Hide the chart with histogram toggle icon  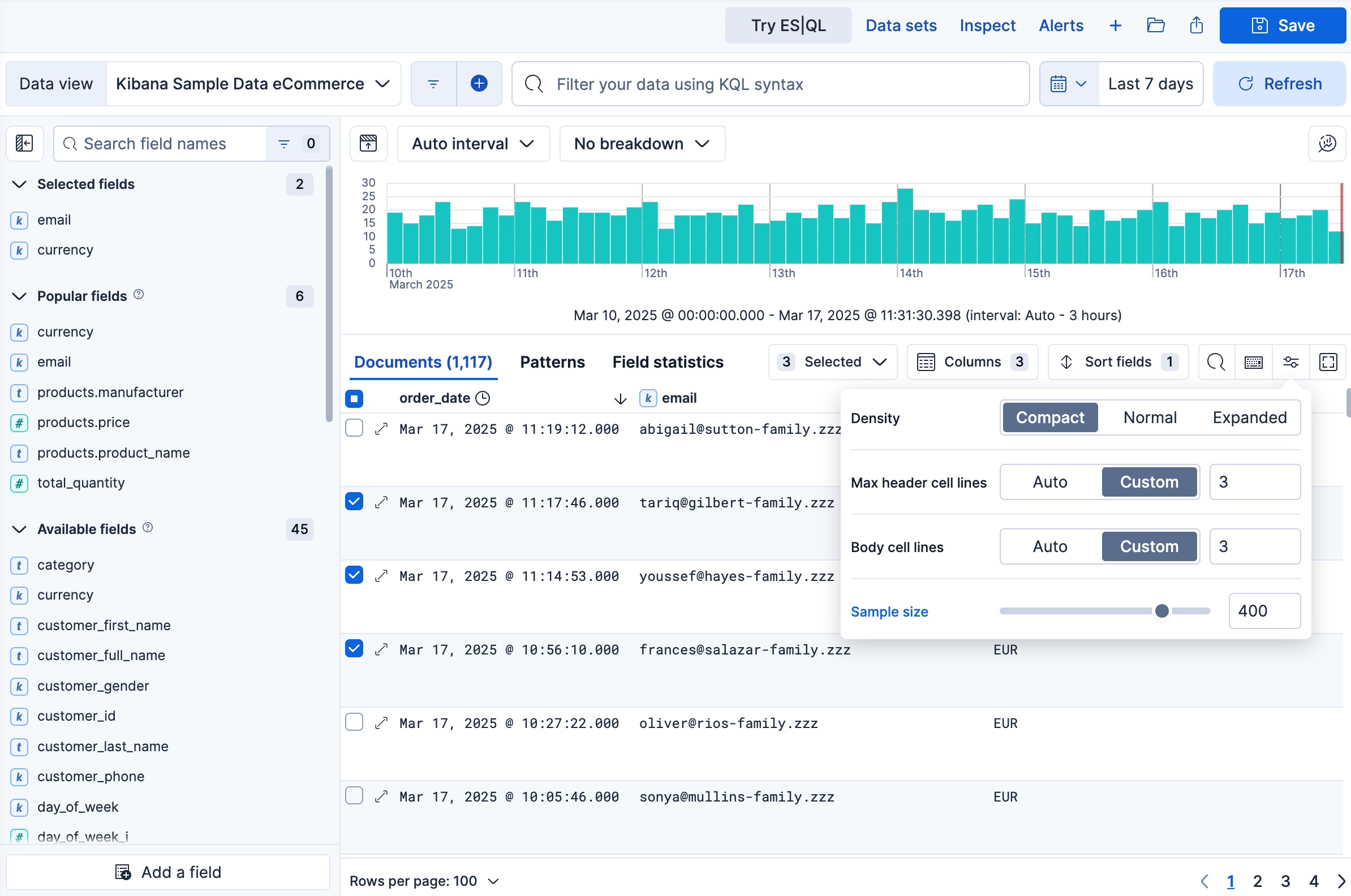(368, 144)
